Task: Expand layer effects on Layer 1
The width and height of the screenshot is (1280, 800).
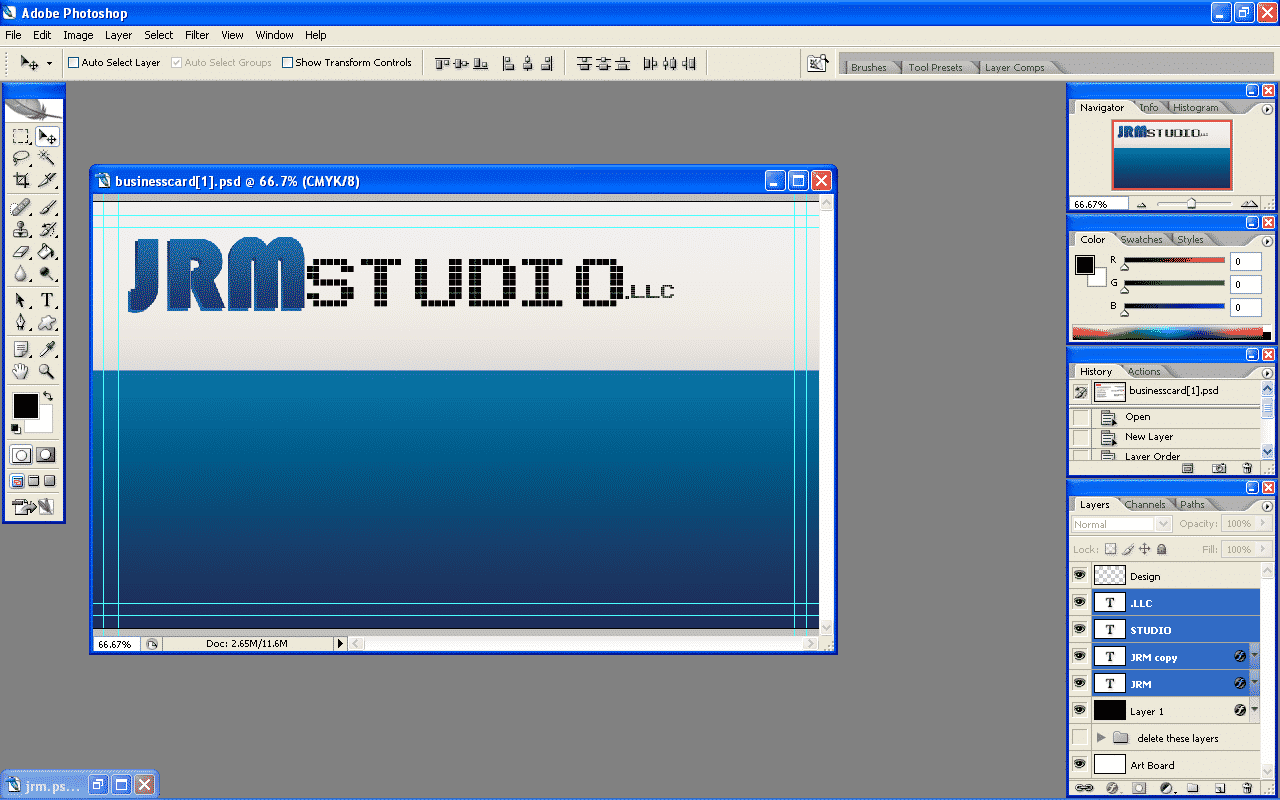Action: (1254, 710)
